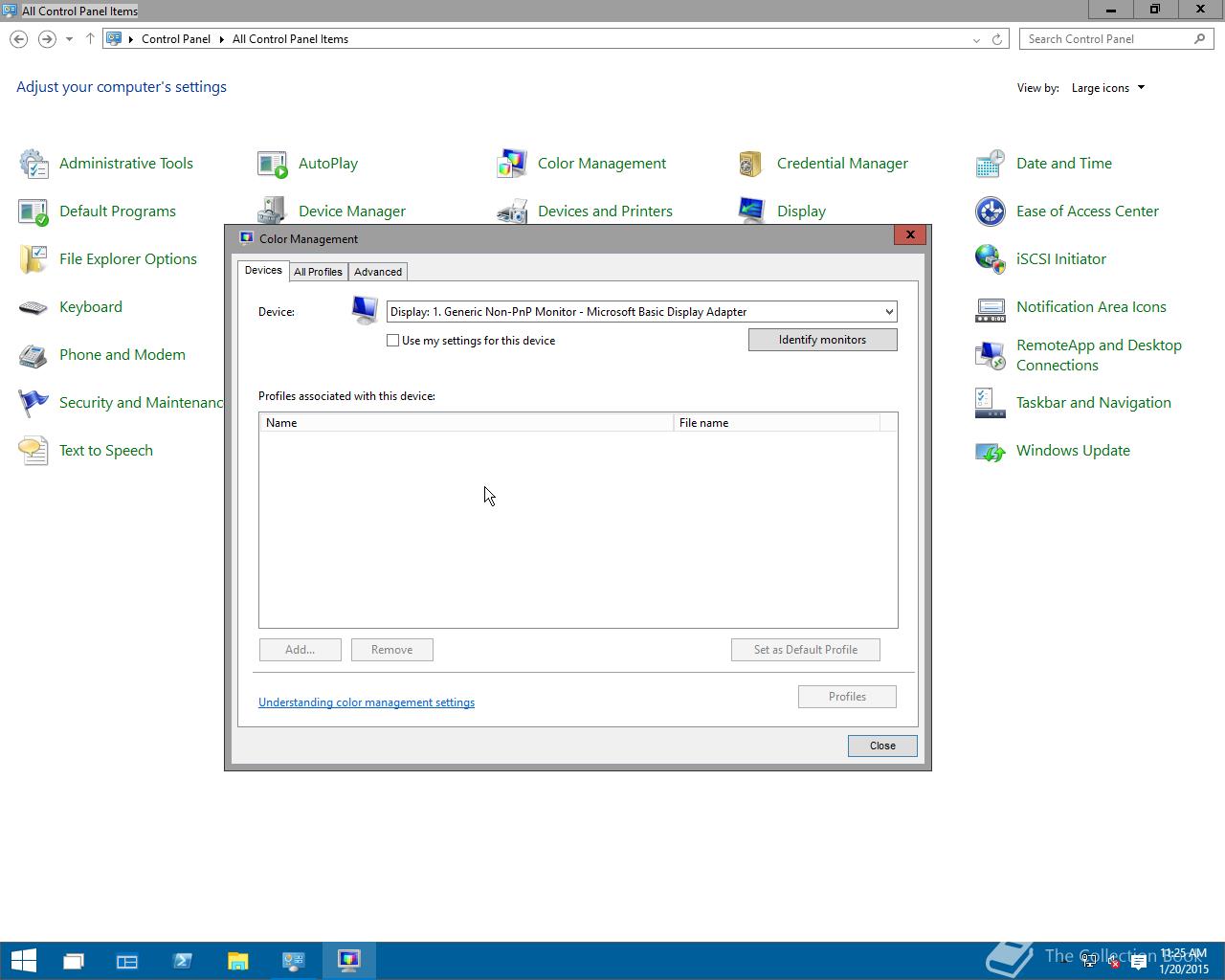Click the File name column header
Image resolution: width=1225 pixels, height=980 pixels.
pyautogui.click(x=776, y=422)
